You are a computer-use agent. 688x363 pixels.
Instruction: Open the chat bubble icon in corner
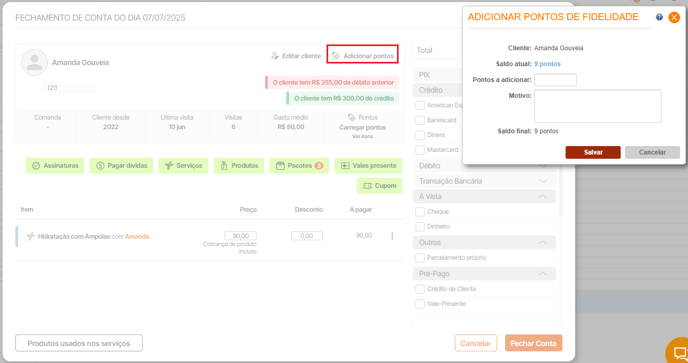tap(679, 352)
